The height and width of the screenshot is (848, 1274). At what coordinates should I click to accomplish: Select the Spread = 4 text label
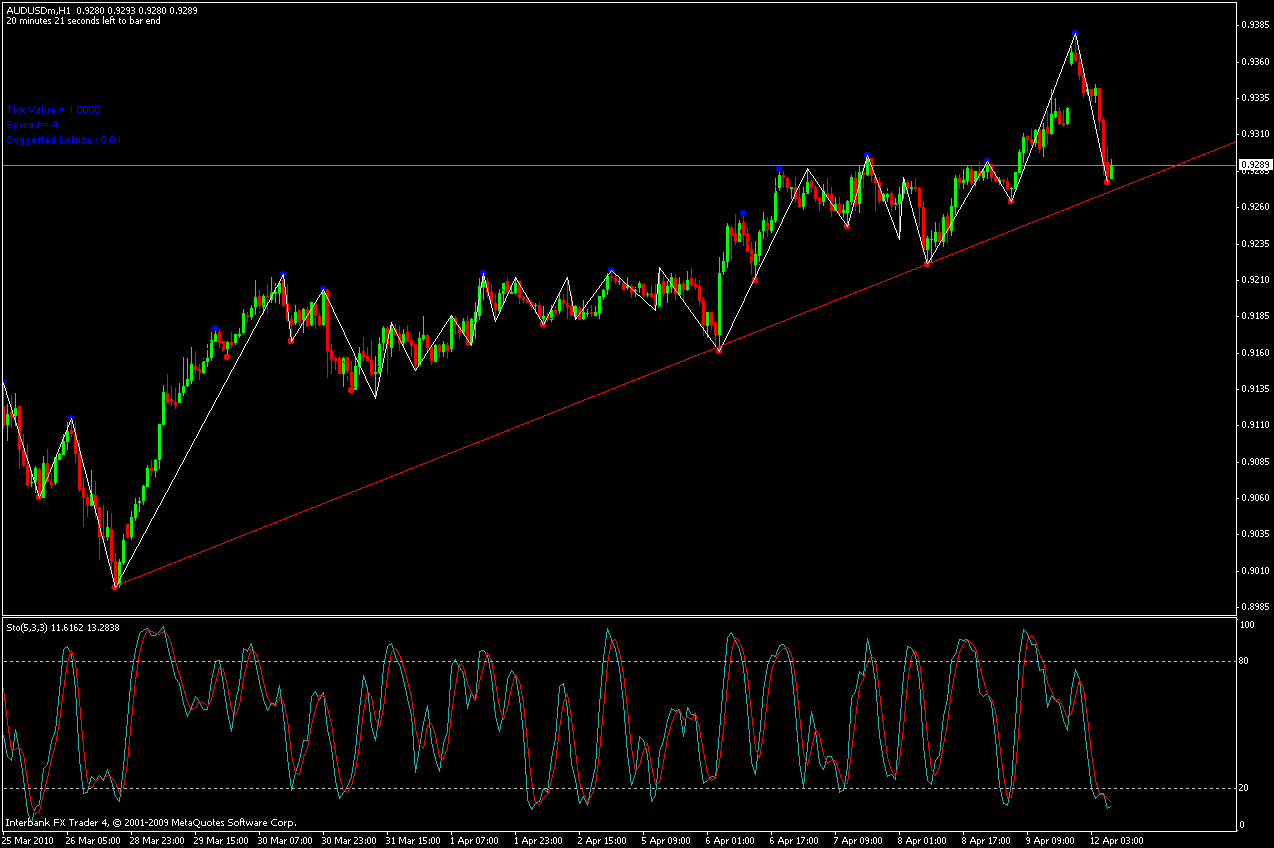[x=33, y=125]
